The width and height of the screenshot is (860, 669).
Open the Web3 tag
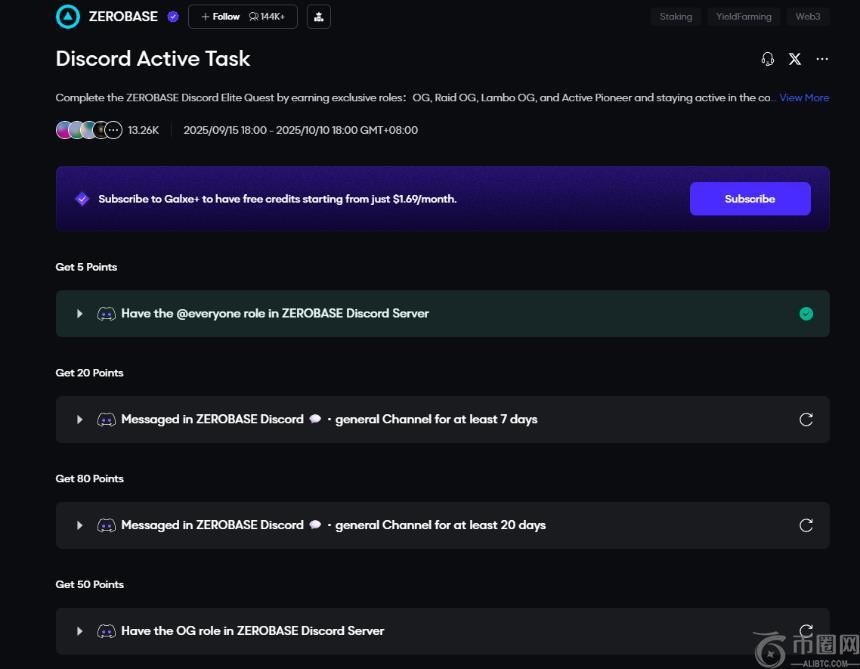(x=807, y=17)
